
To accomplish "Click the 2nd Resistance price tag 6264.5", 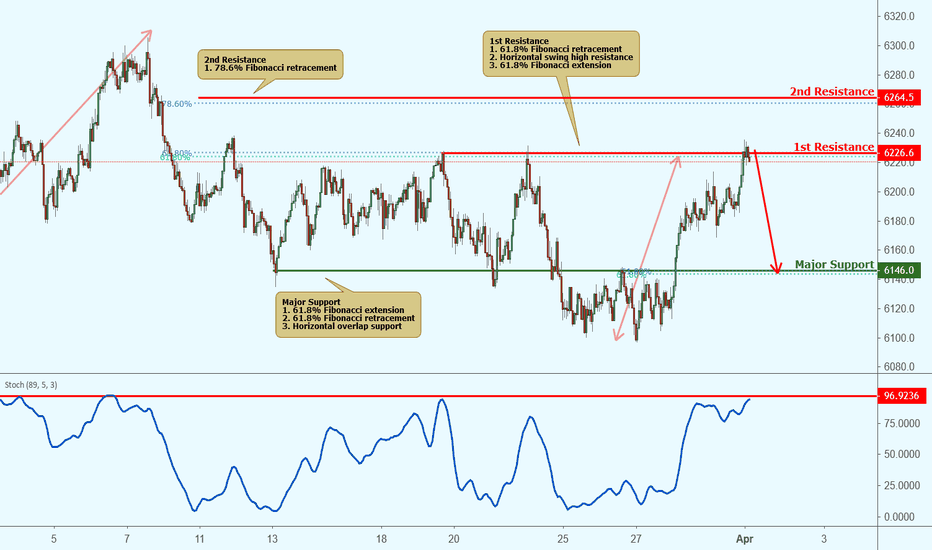I will tap(899, 97).
